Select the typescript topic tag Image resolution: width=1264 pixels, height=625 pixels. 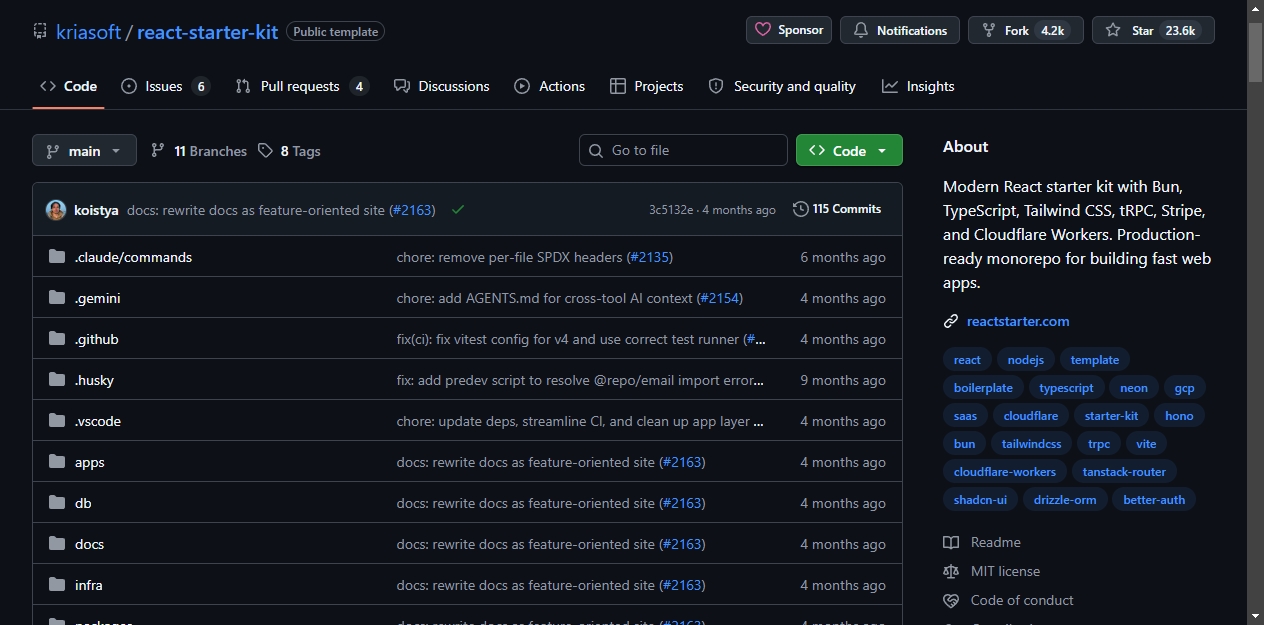tap(1066, 388)
